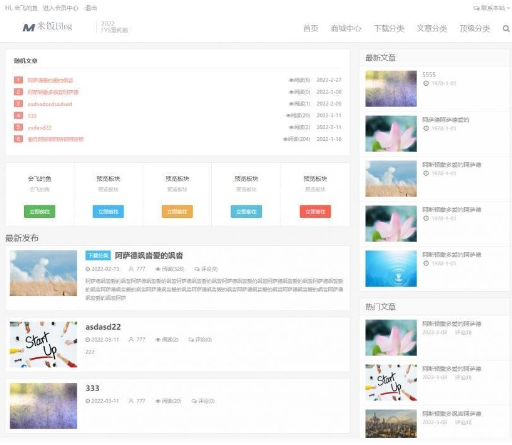Open 商城中心 in the navigation bar

click(x=346, y=28)
